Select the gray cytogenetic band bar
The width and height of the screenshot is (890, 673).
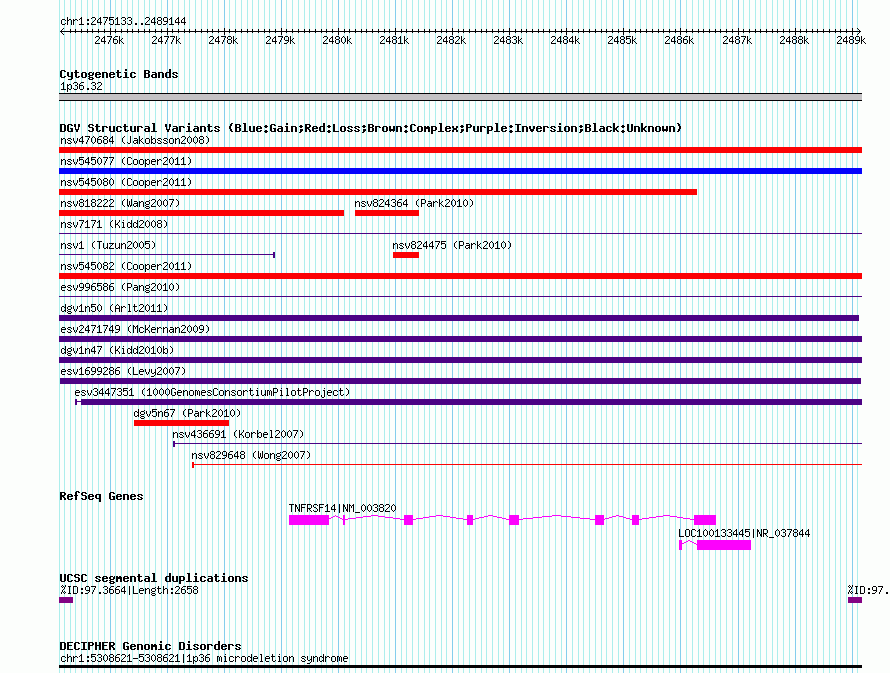click(x=460, y=97)
